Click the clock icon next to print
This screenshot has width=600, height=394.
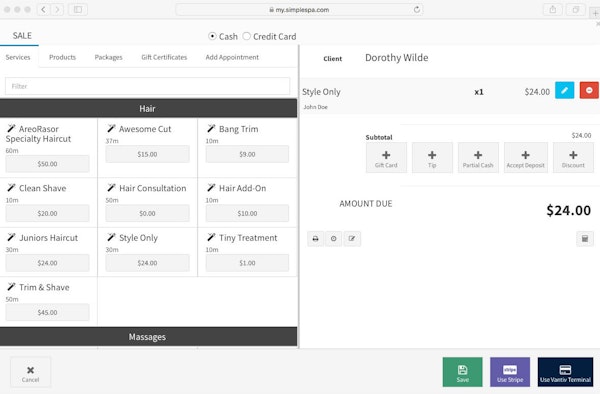tap(334, 239)
